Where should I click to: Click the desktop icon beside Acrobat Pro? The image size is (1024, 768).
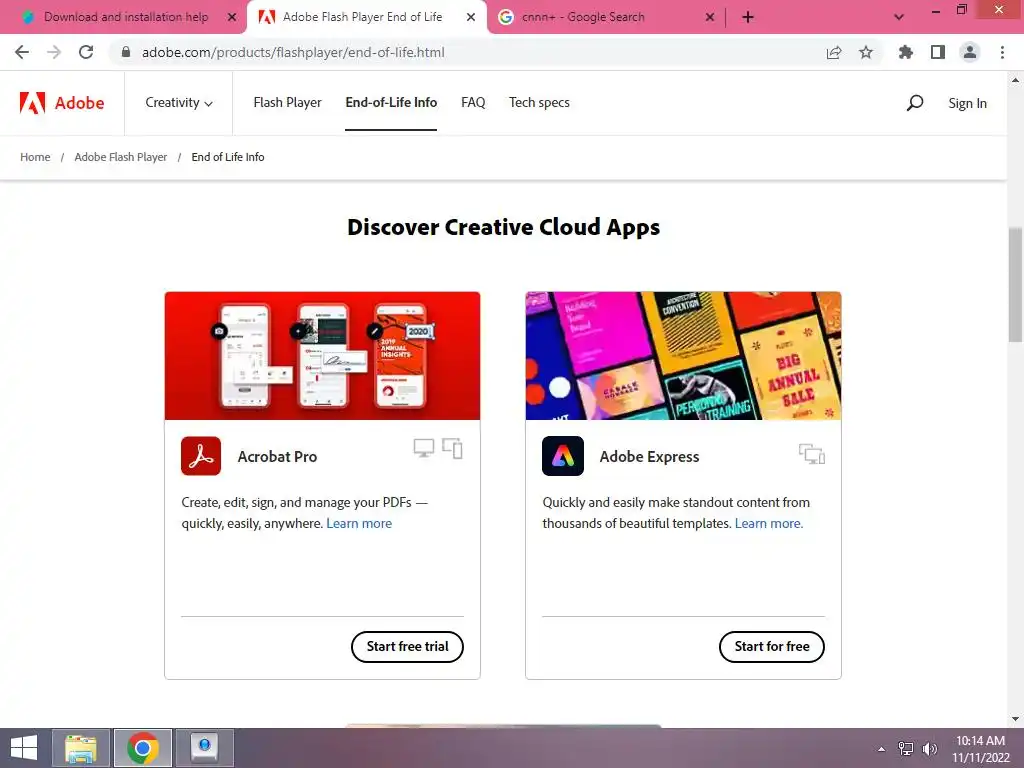[424, 449]
